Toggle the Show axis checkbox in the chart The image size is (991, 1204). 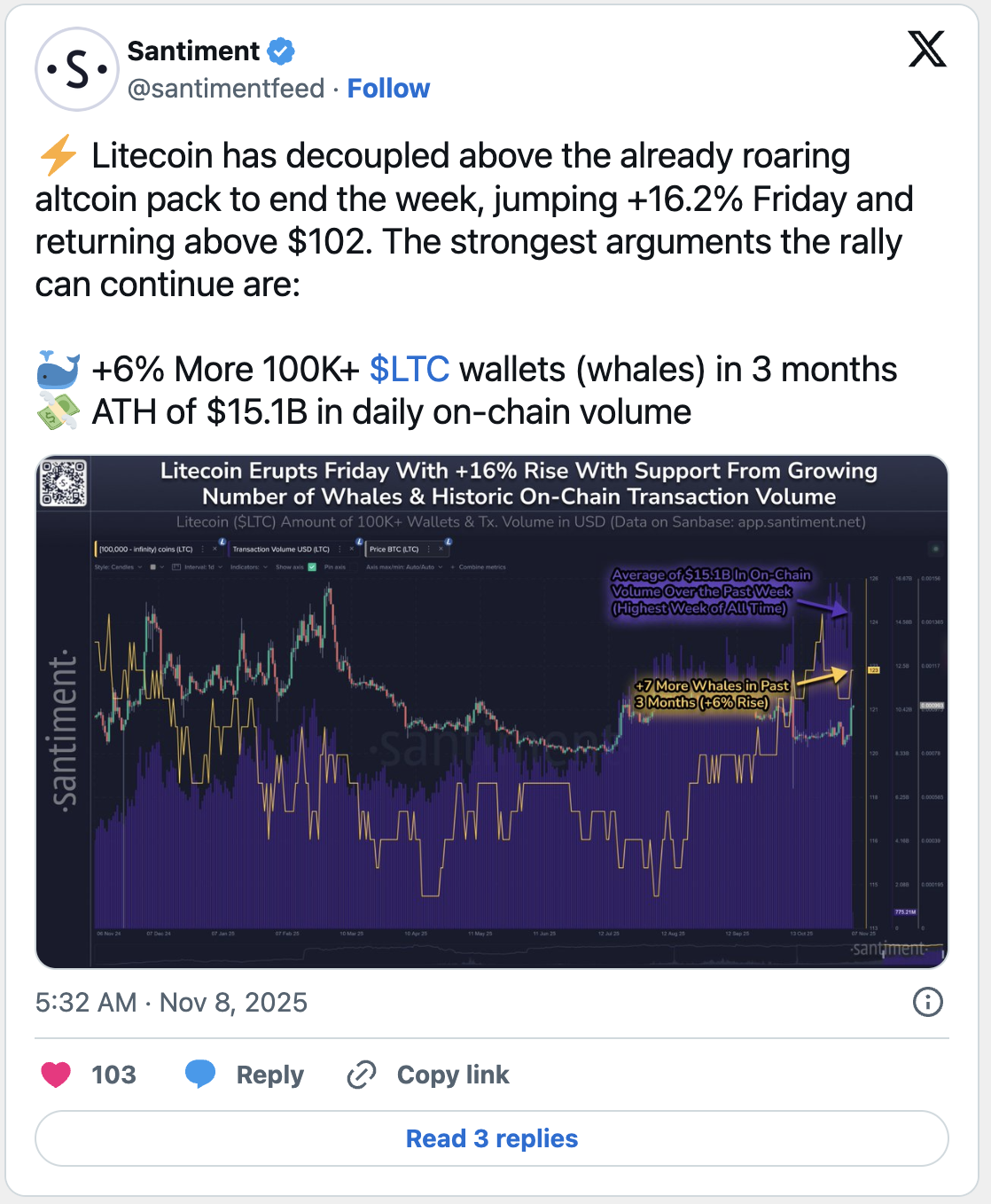[312, 567]
